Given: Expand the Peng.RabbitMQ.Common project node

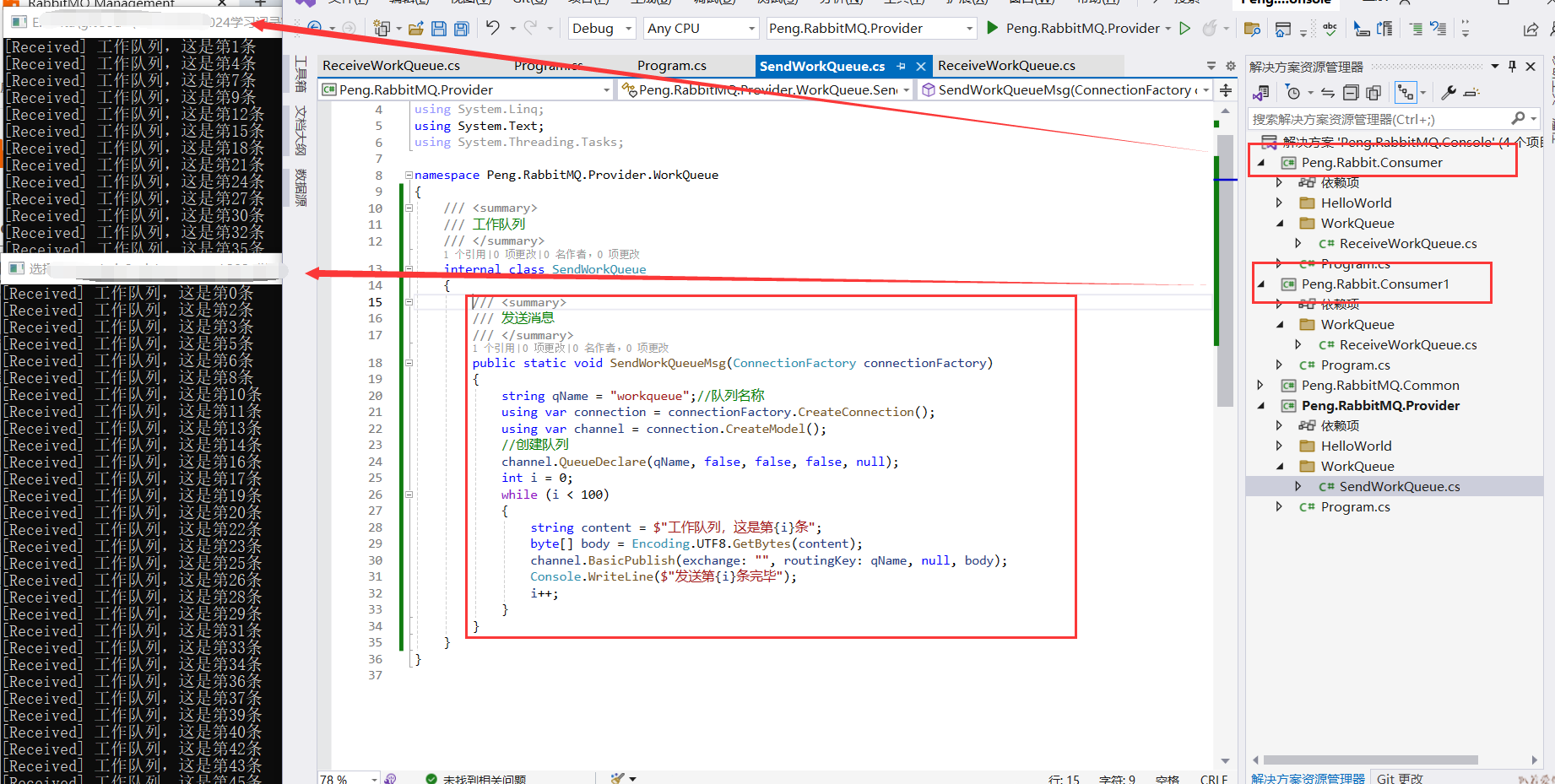Looking at the screenshot, I should pos(1261,386).
